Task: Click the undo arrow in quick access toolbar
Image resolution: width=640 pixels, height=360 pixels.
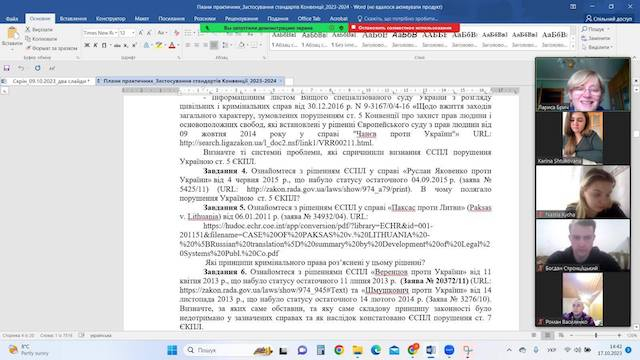Action: coord(20,68)
